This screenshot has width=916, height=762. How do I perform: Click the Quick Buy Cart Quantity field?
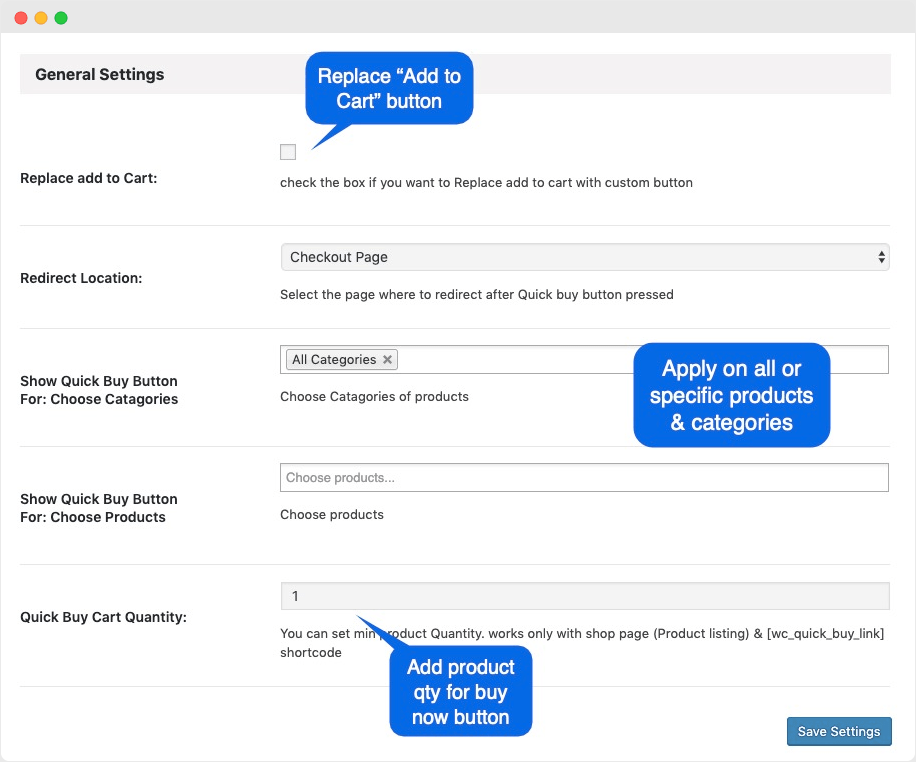(584, 596)
